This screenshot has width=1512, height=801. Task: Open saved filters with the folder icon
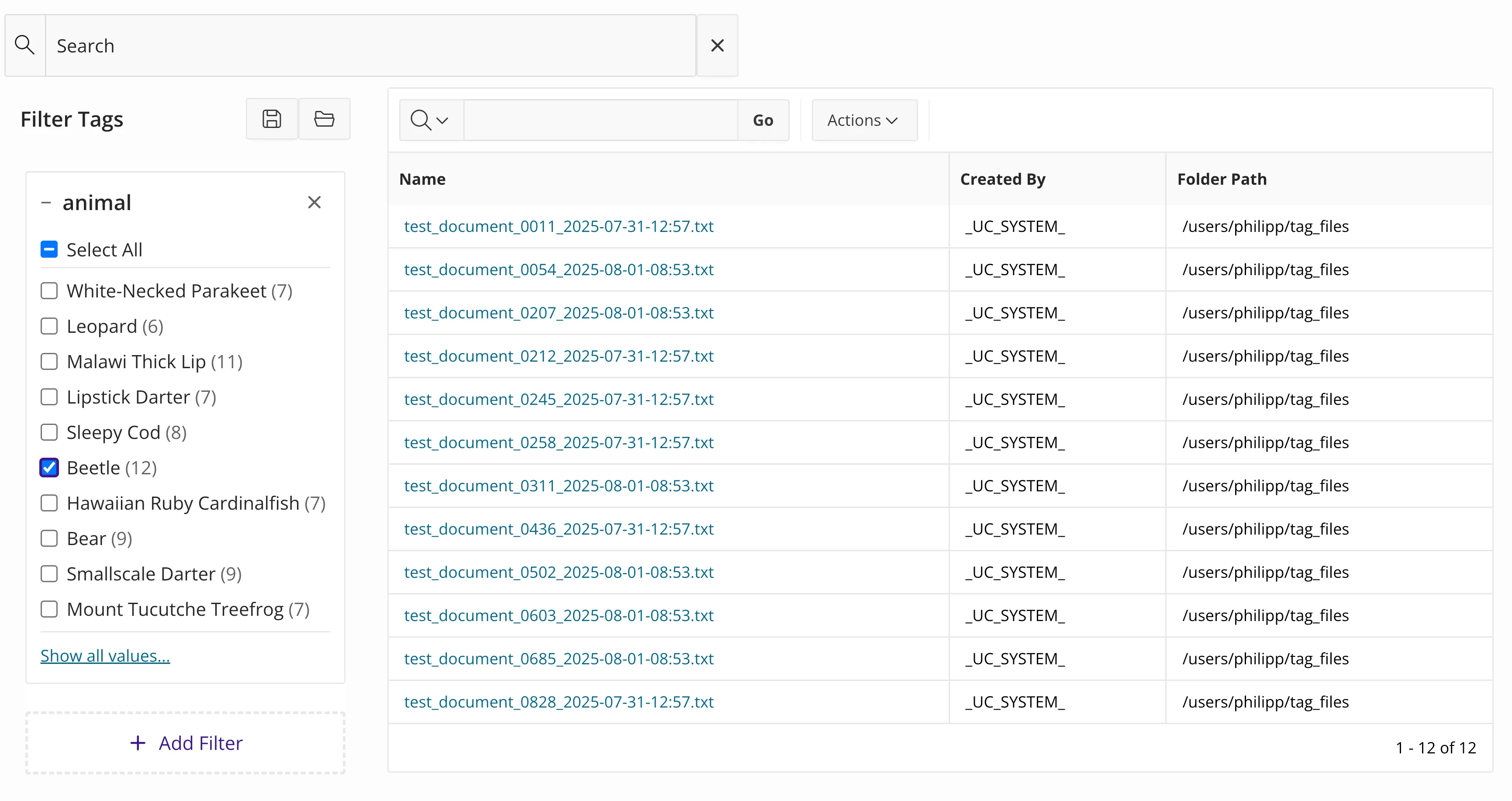324,119
